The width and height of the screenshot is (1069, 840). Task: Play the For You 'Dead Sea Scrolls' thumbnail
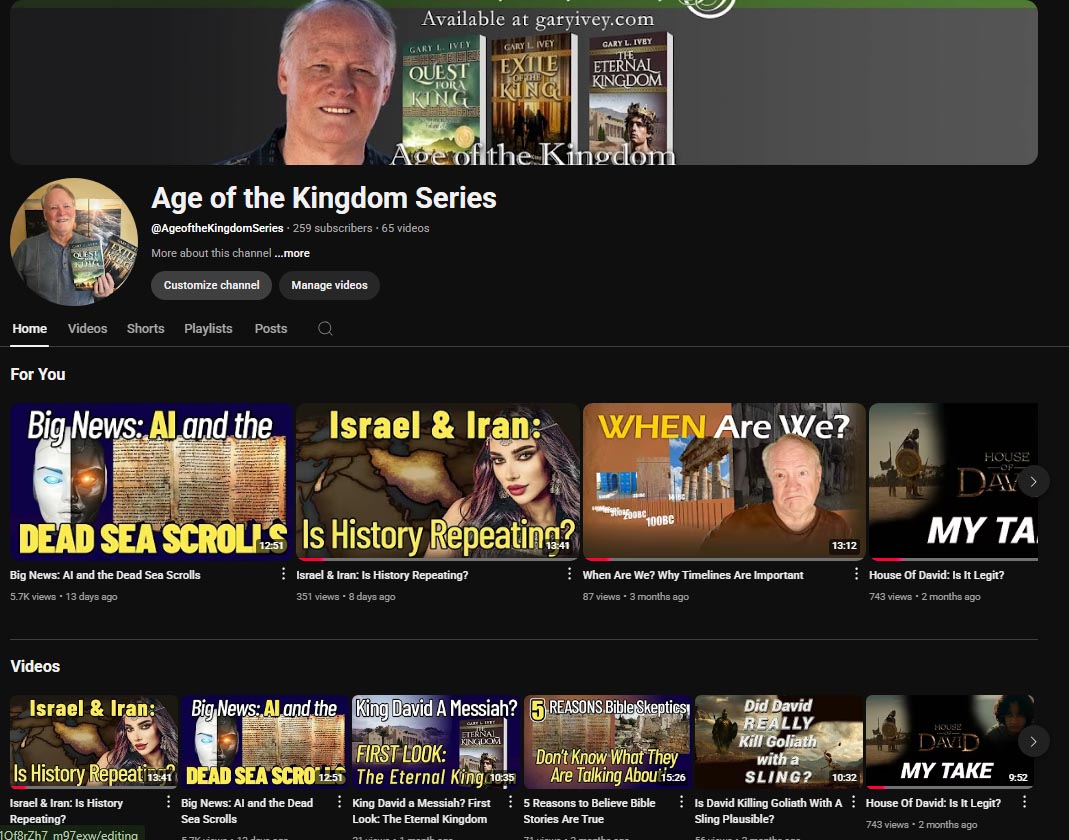(151, 481)
